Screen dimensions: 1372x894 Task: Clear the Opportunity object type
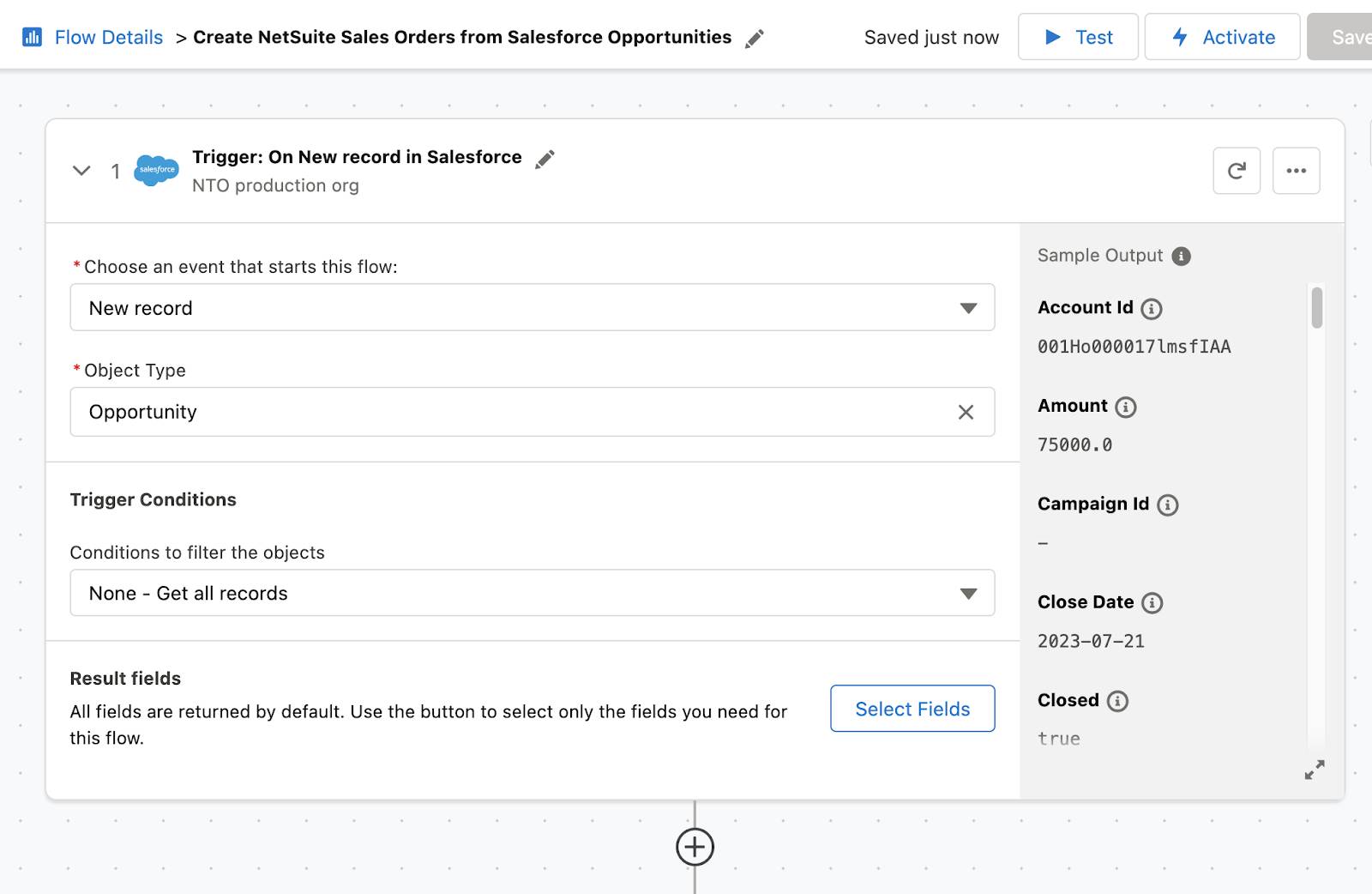pyautogui.click(x=966, y=413)
